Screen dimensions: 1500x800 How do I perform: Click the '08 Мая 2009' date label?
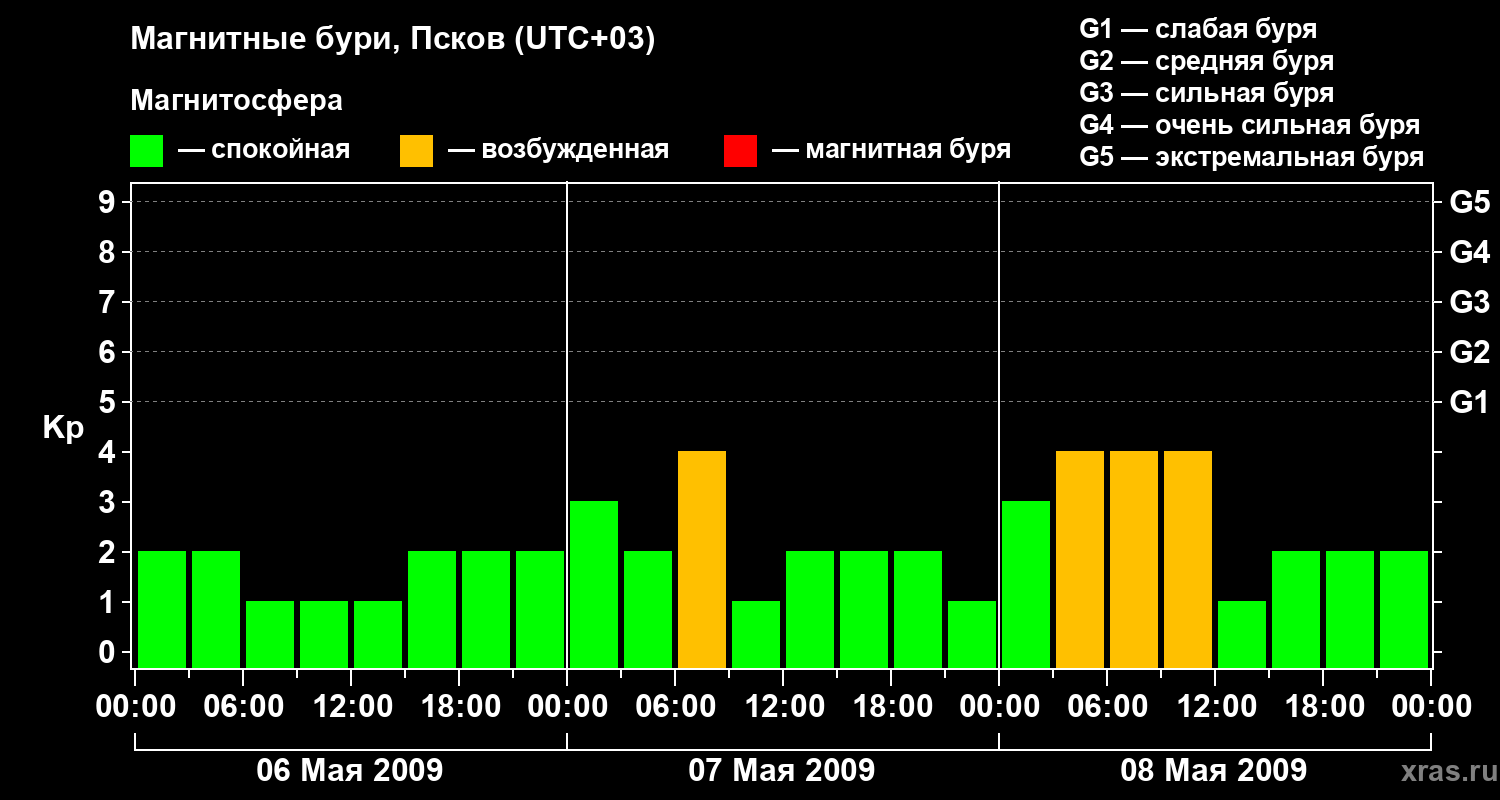(x=1214, y=770)
